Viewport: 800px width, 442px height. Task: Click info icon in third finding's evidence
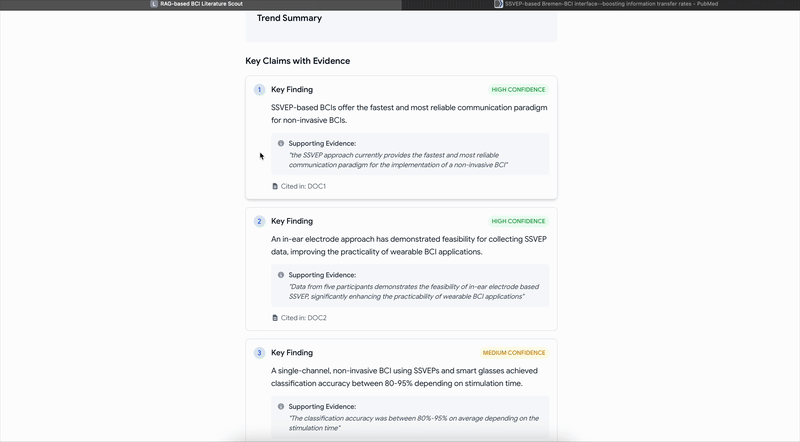tap(281, 406)
